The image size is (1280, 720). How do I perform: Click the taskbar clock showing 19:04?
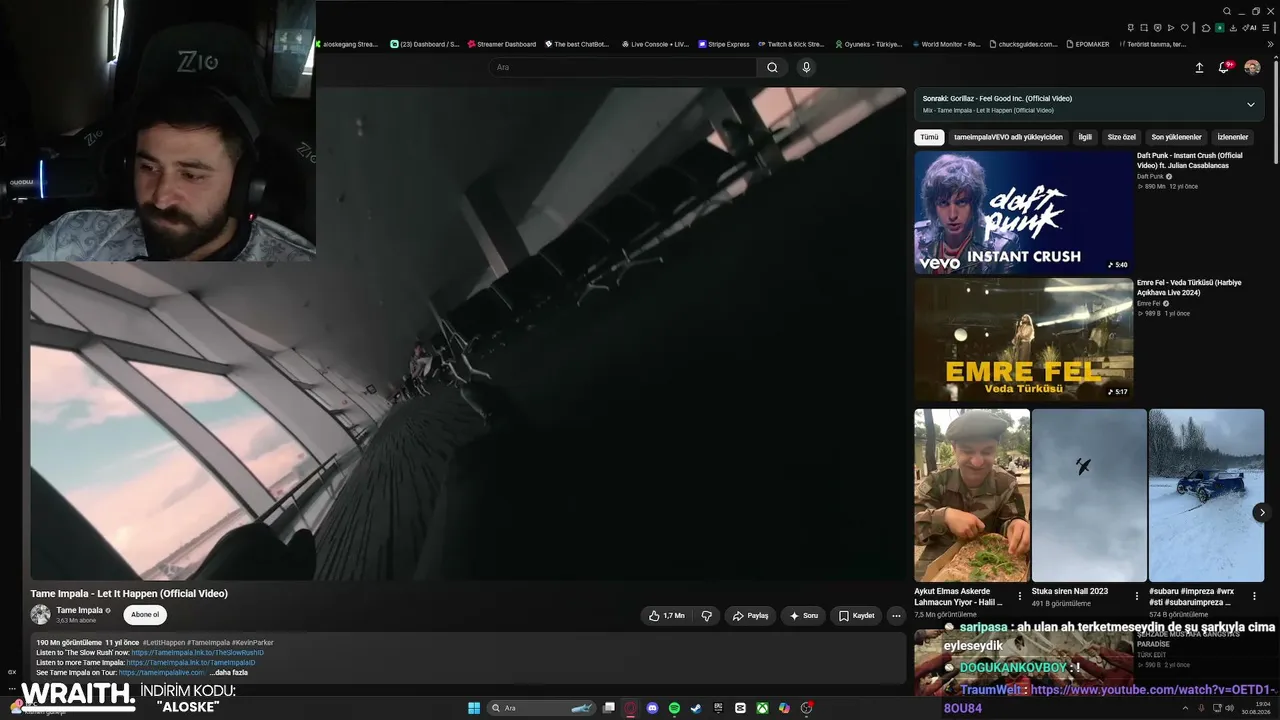click(x=1256, y=708)
